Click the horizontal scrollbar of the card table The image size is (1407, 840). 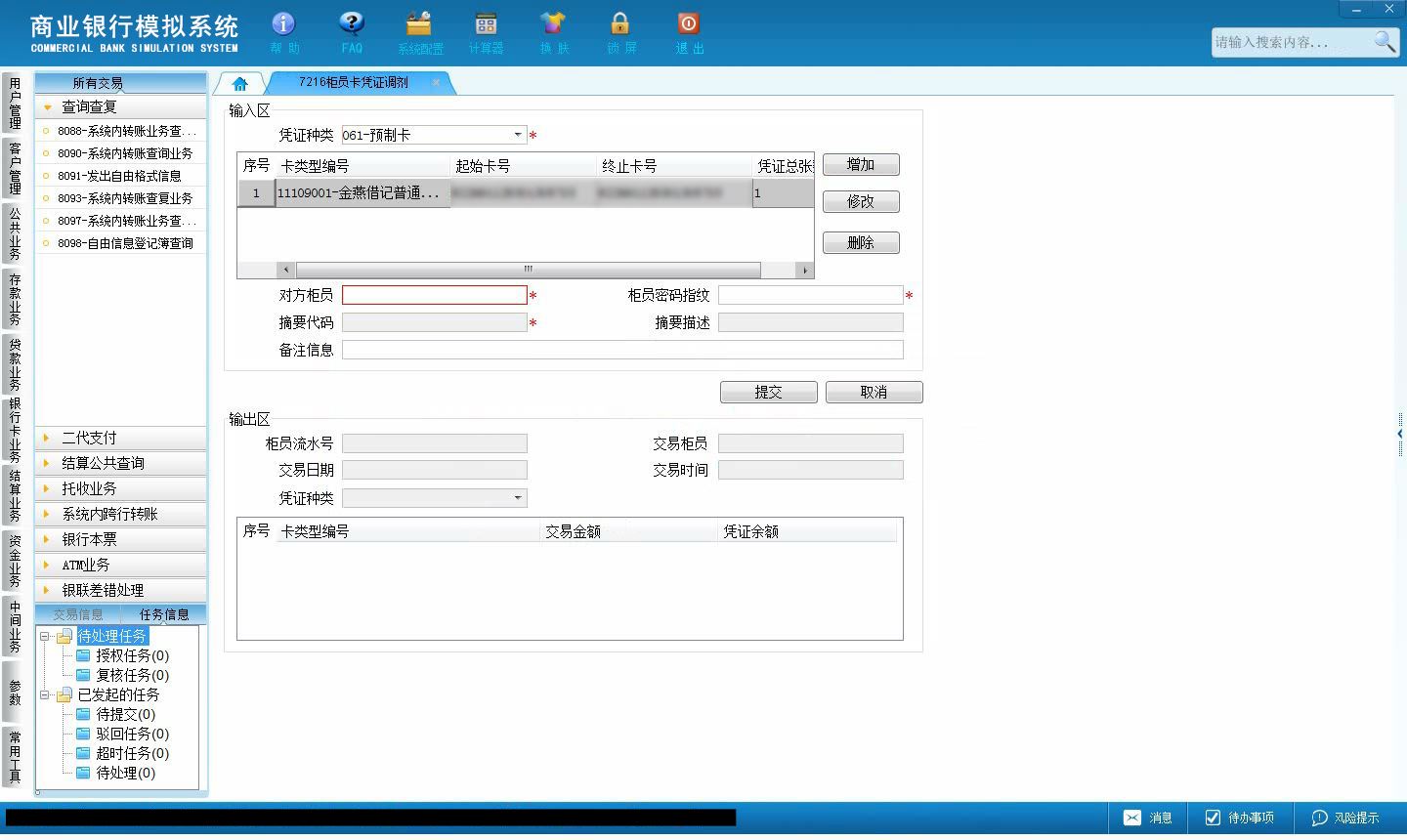[528, 270]
